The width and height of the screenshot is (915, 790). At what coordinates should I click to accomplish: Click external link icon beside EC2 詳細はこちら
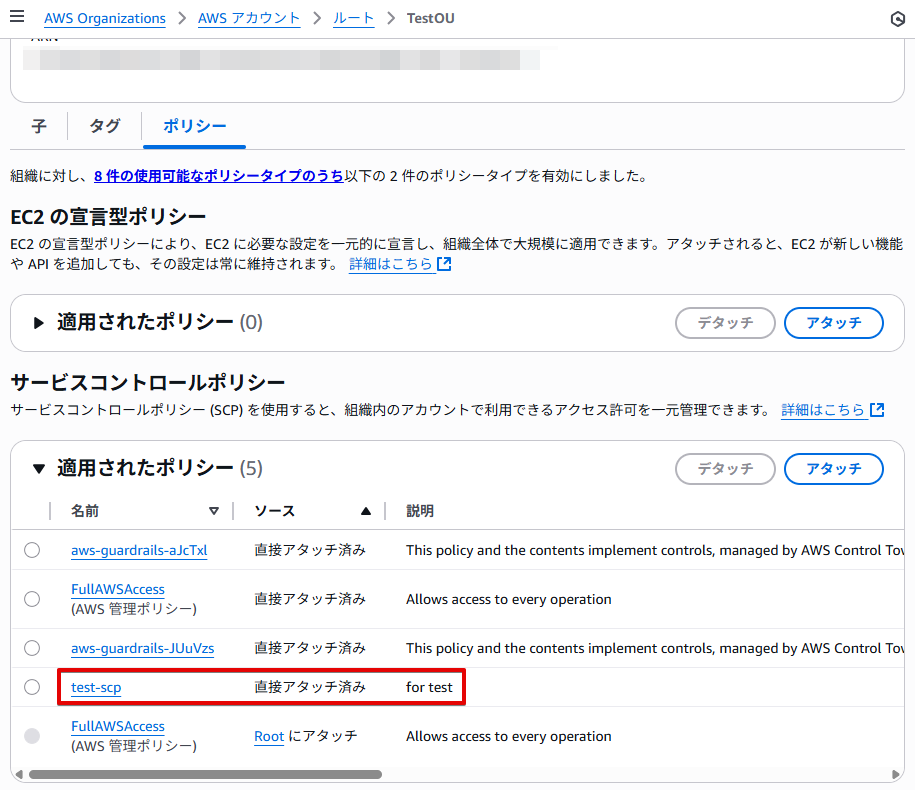coord(444,264)
